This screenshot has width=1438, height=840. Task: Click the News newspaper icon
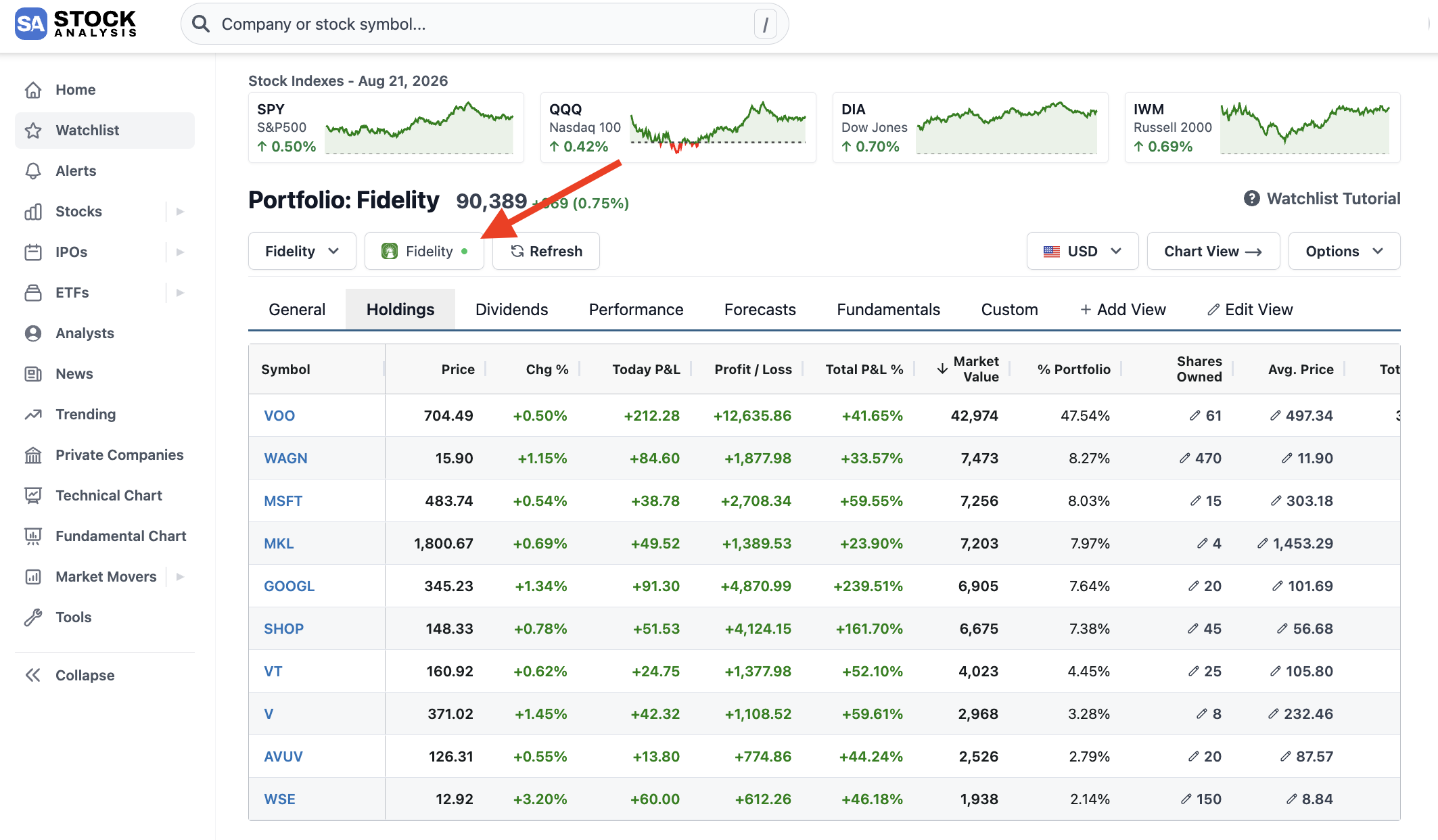point(33,374)
